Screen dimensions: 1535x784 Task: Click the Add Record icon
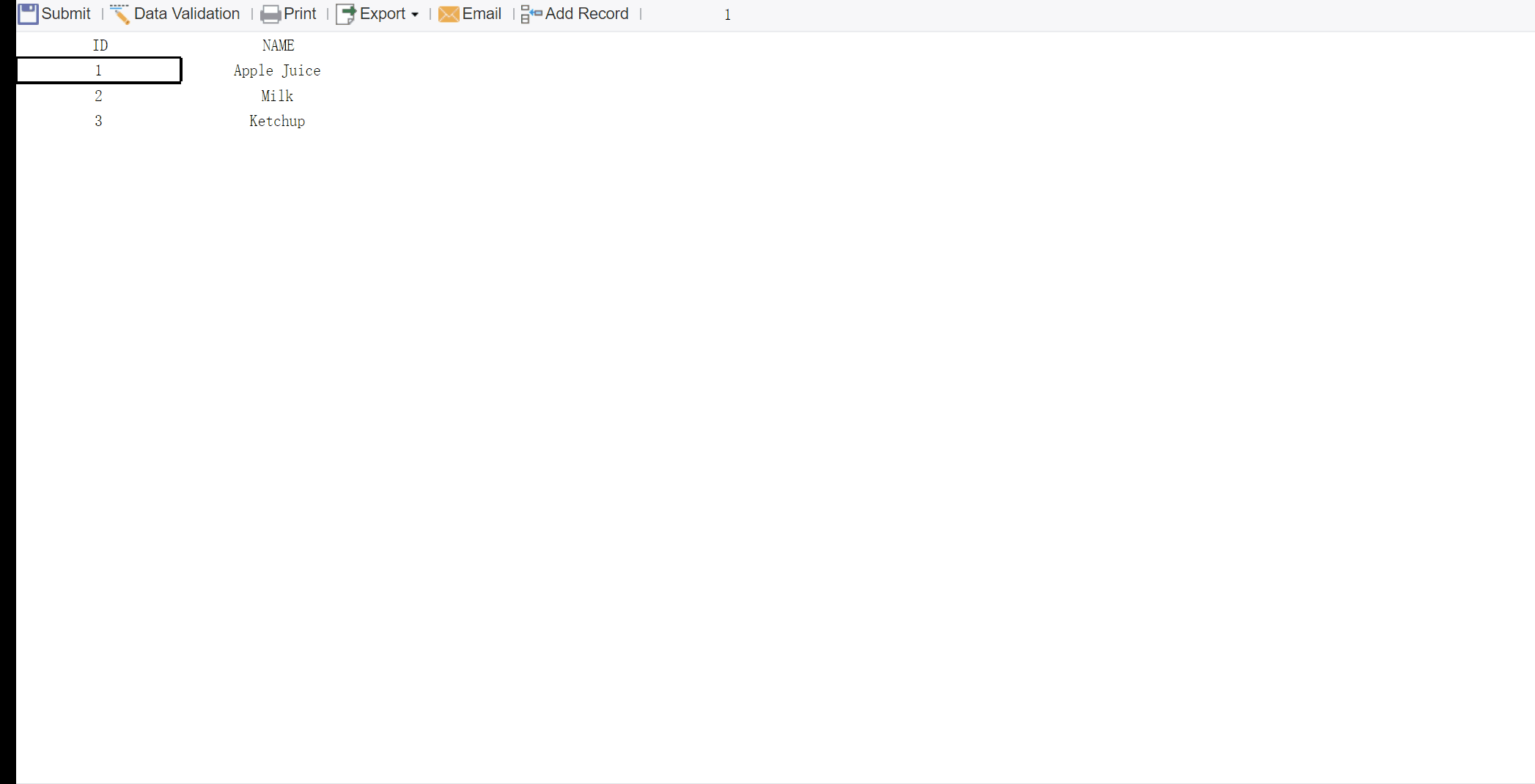click(x=529, y=14)
